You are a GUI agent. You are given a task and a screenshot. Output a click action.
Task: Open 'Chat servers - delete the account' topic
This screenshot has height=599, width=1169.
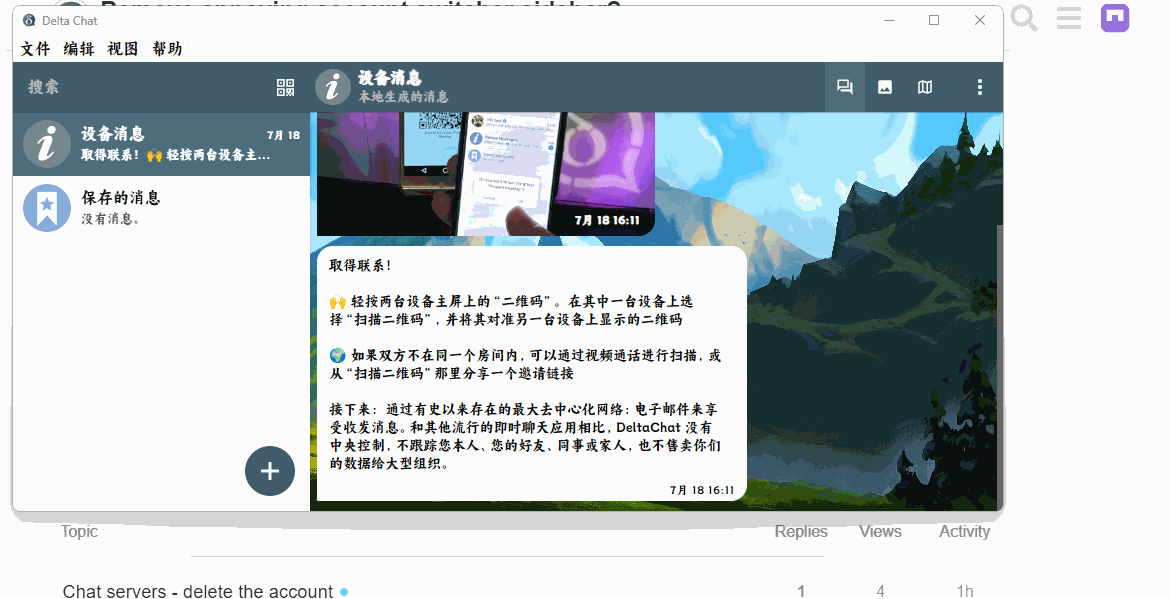[198, 592]
